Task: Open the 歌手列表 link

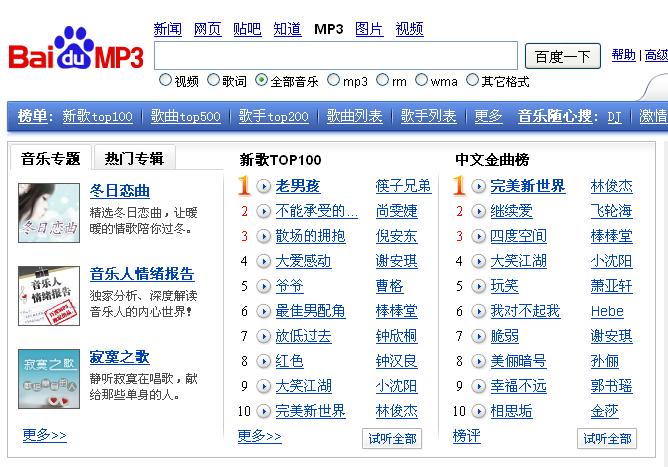Action: [x=429, y=116]
